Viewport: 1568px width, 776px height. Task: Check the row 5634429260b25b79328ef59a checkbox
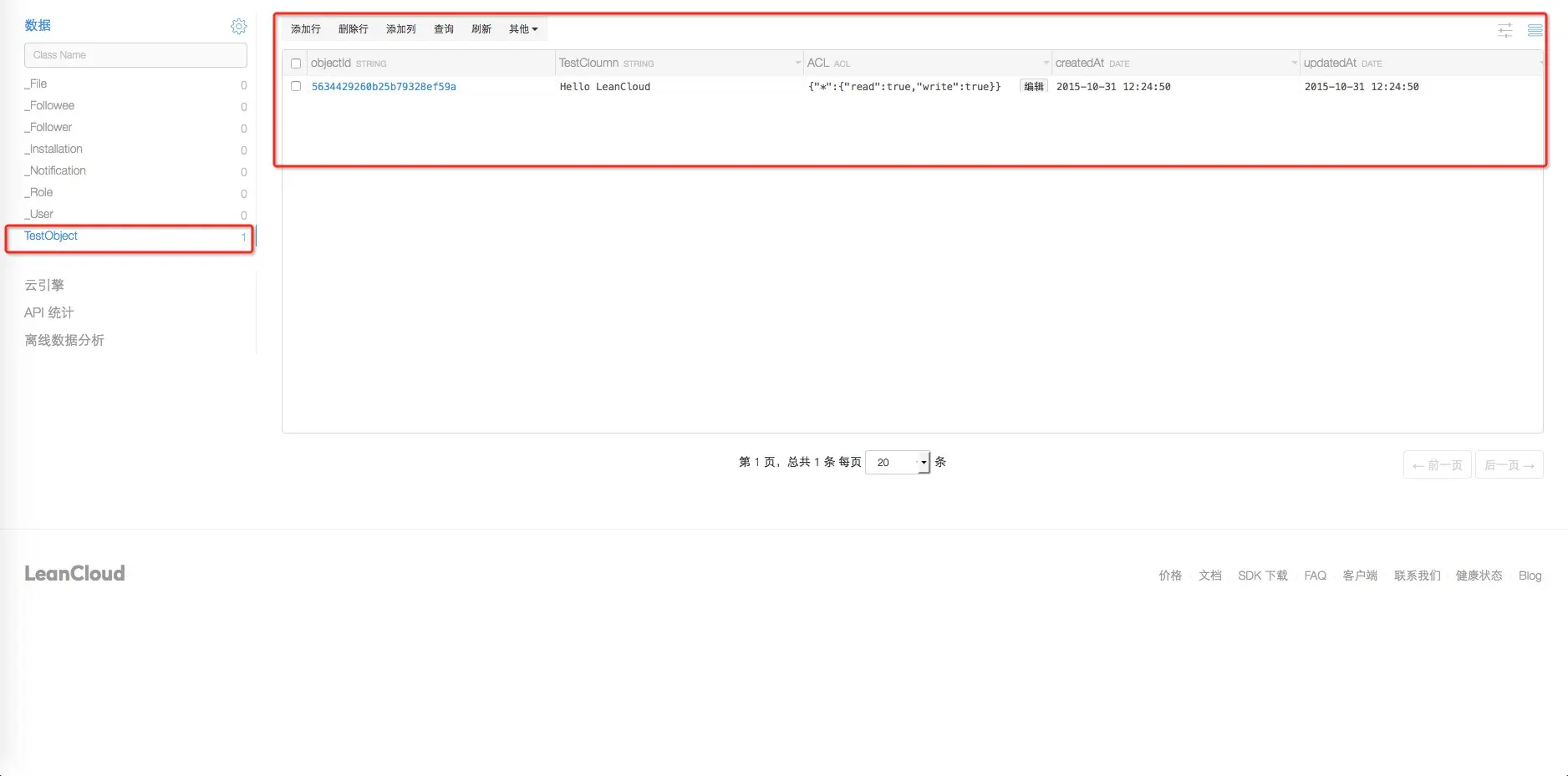click(x=296, y=86)
